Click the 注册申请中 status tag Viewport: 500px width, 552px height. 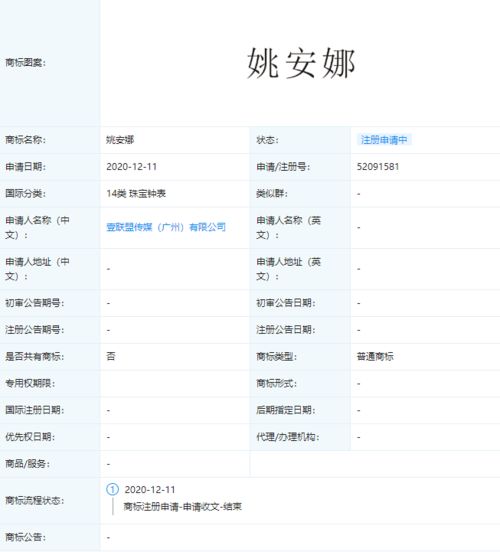point(384,140)
